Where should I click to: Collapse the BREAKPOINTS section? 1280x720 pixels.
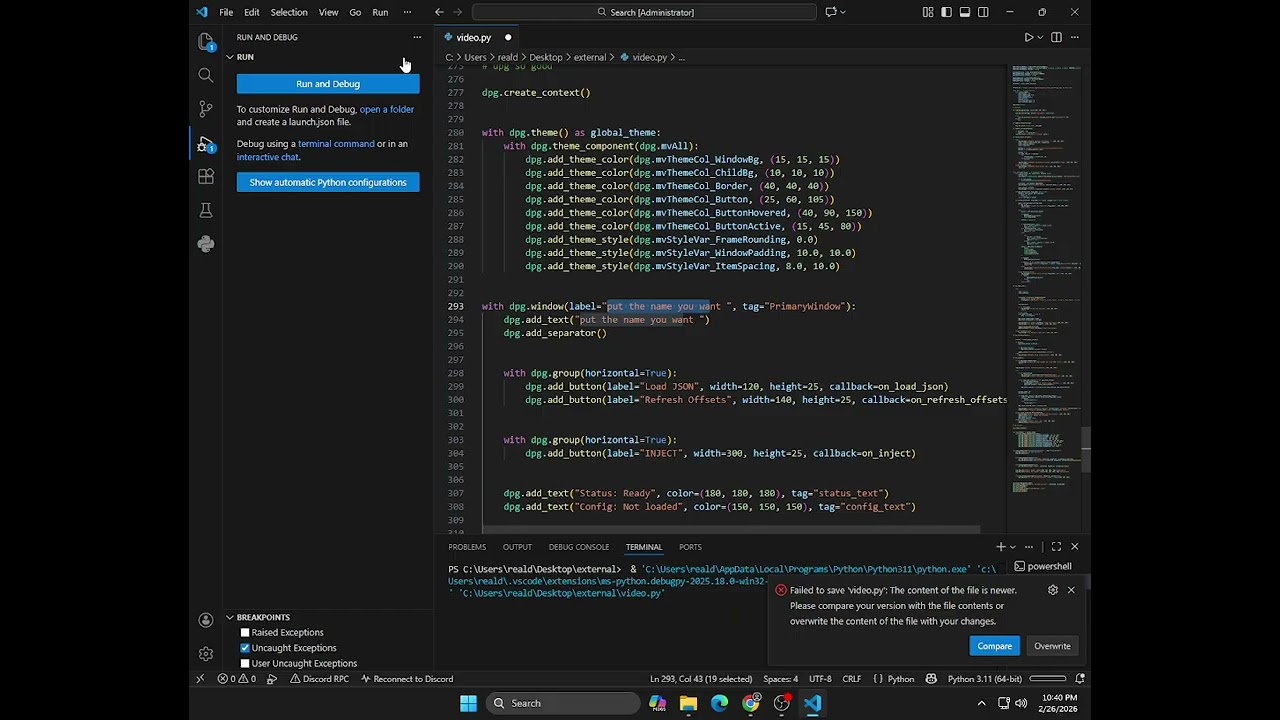click(229, 617)
